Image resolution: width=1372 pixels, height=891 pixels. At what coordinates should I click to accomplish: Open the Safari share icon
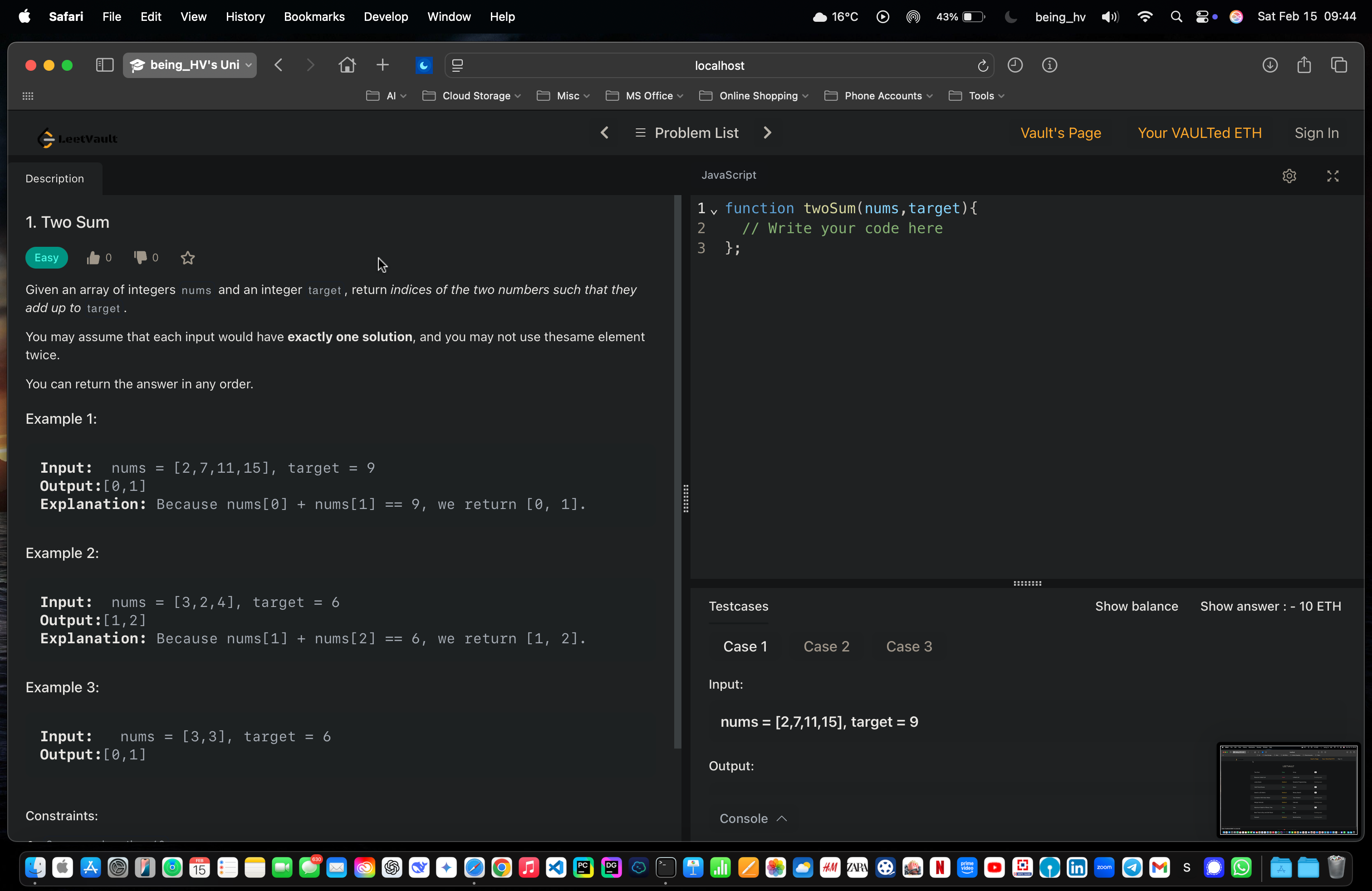[x=1304, y=65]
